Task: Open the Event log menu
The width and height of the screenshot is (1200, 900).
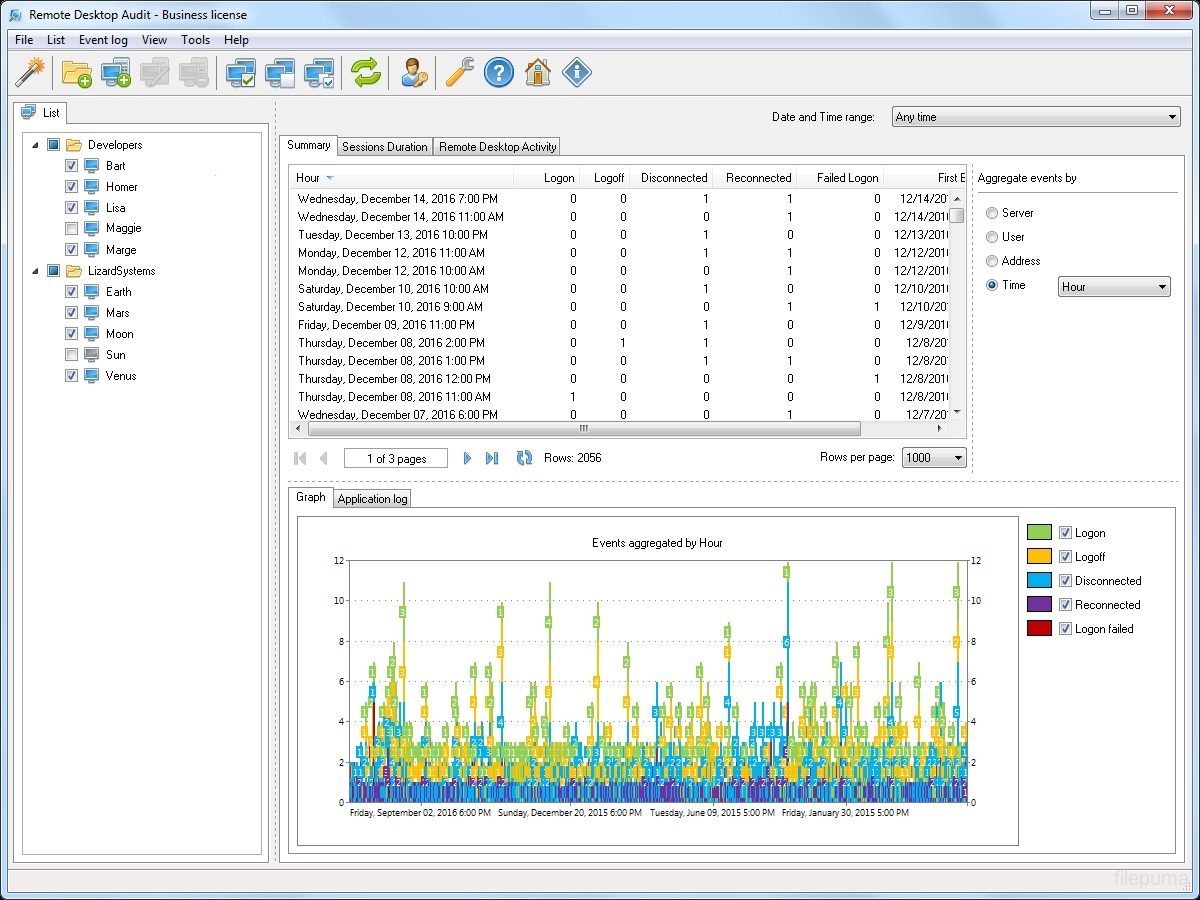Action: pos(103,40)
